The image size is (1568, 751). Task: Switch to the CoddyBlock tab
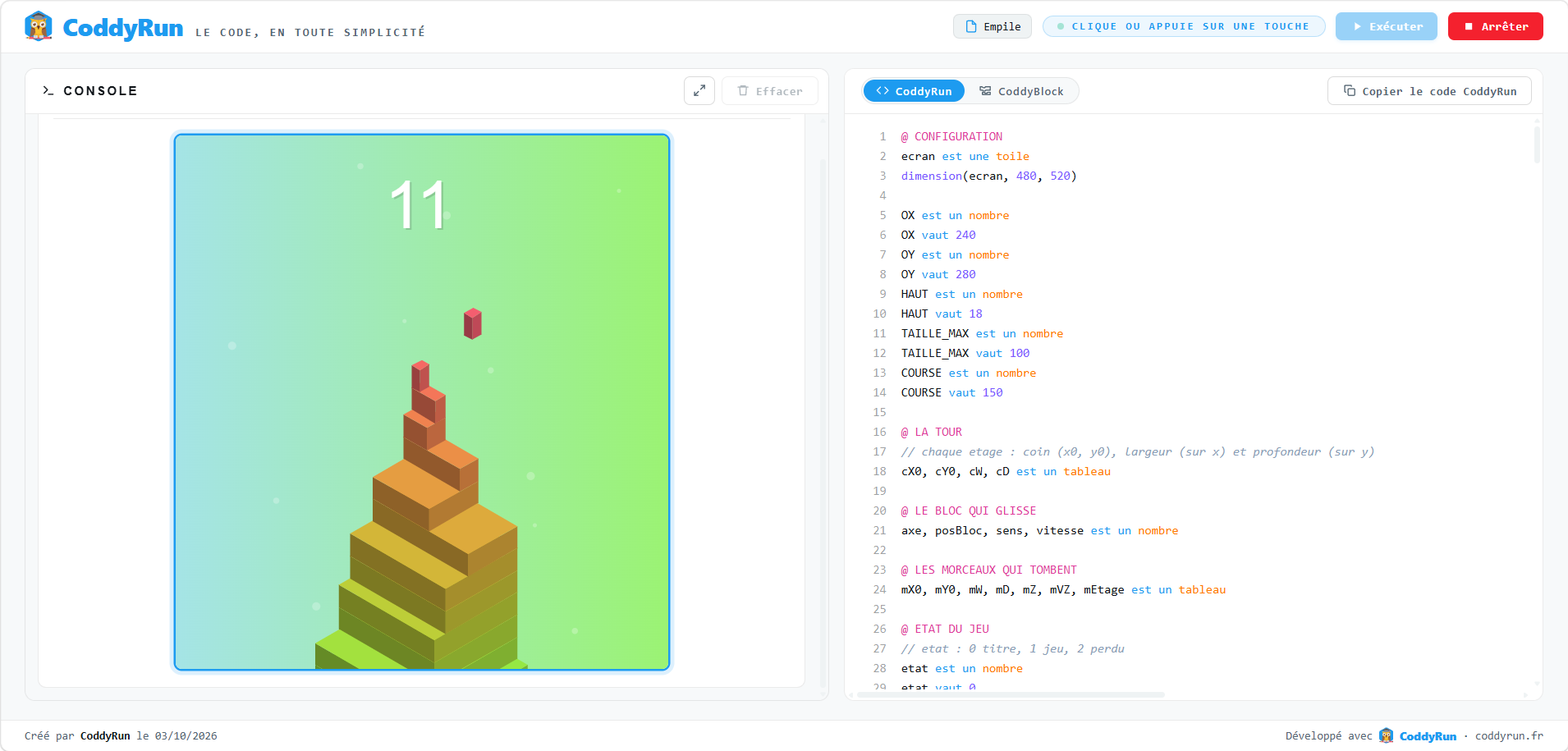point(1021,91)
